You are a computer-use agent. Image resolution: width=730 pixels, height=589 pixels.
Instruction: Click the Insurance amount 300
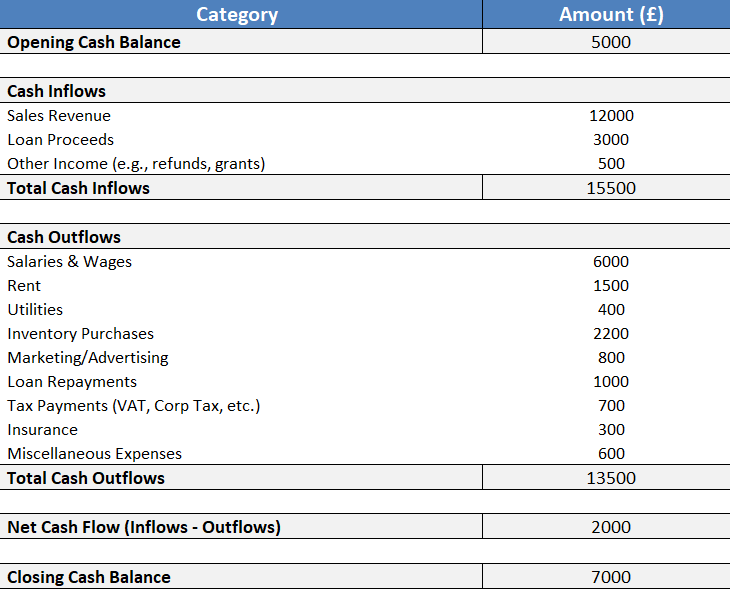[x=611, y=430]
